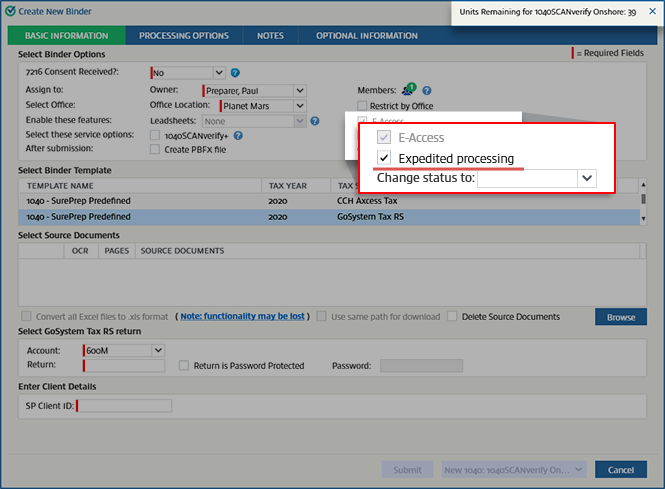This screenshot has height=489, width=665.
Task: Open help icon next to 1040SCANverify+
Action: click(x=238, y=136)
